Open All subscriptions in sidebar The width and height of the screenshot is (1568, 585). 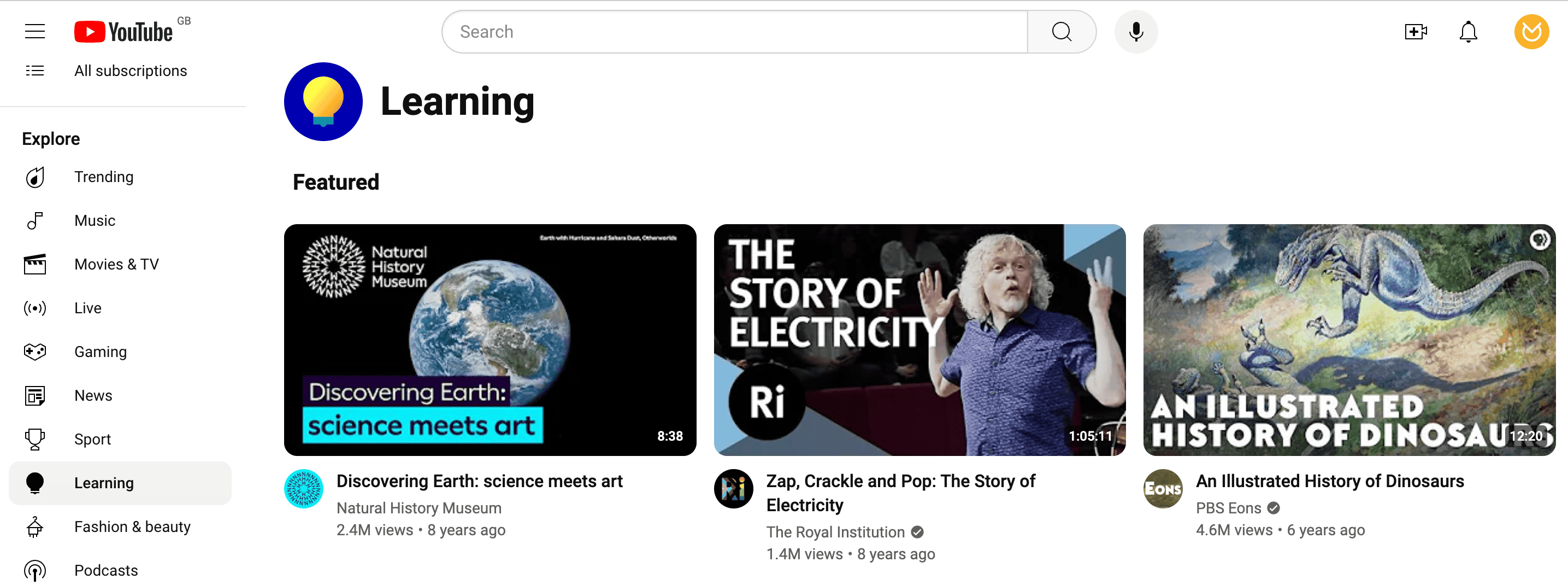coord(130,71)
